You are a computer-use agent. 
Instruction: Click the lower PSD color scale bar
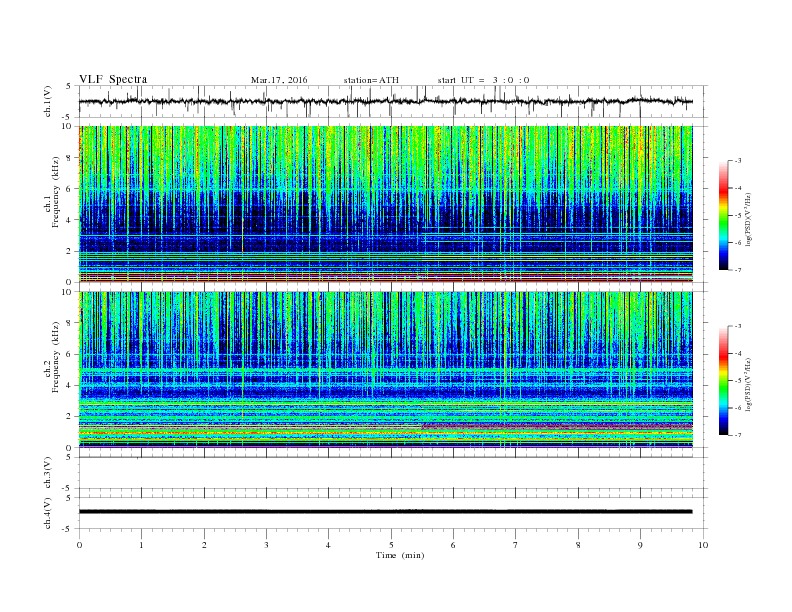coord(723,381)
